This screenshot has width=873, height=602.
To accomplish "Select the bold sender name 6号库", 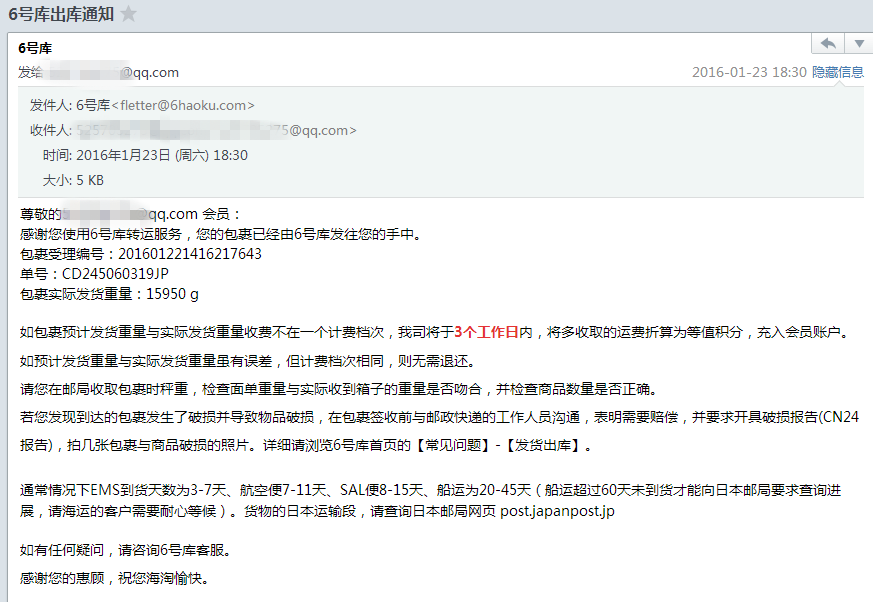I will (35, 48).
